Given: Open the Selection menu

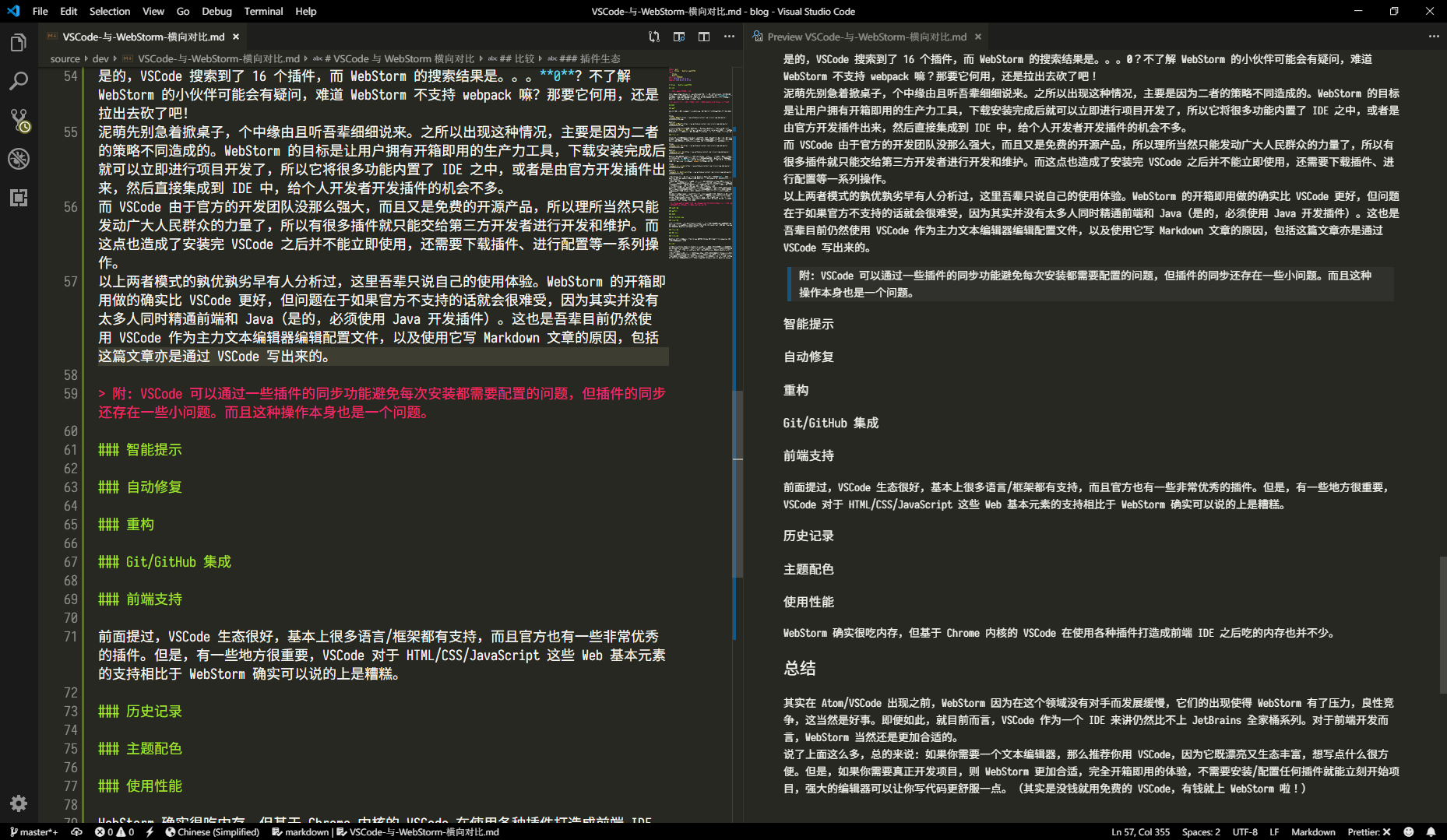Looking at the screenshot, I should coord(110,11).
